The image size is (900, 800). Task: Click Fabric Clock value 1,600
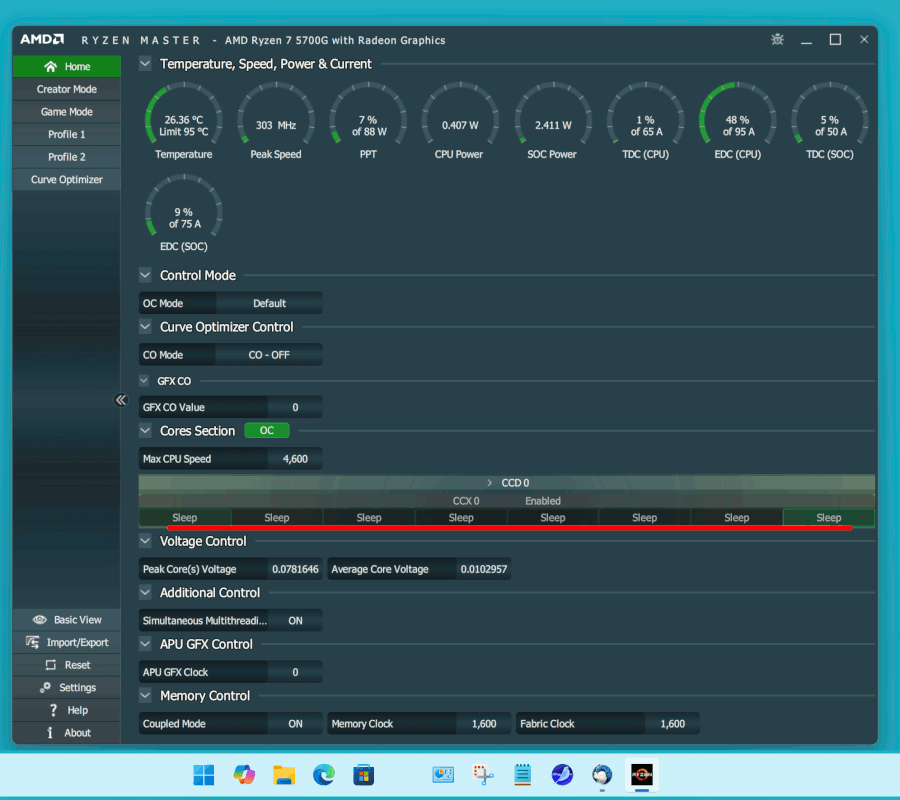coord(672,724)
